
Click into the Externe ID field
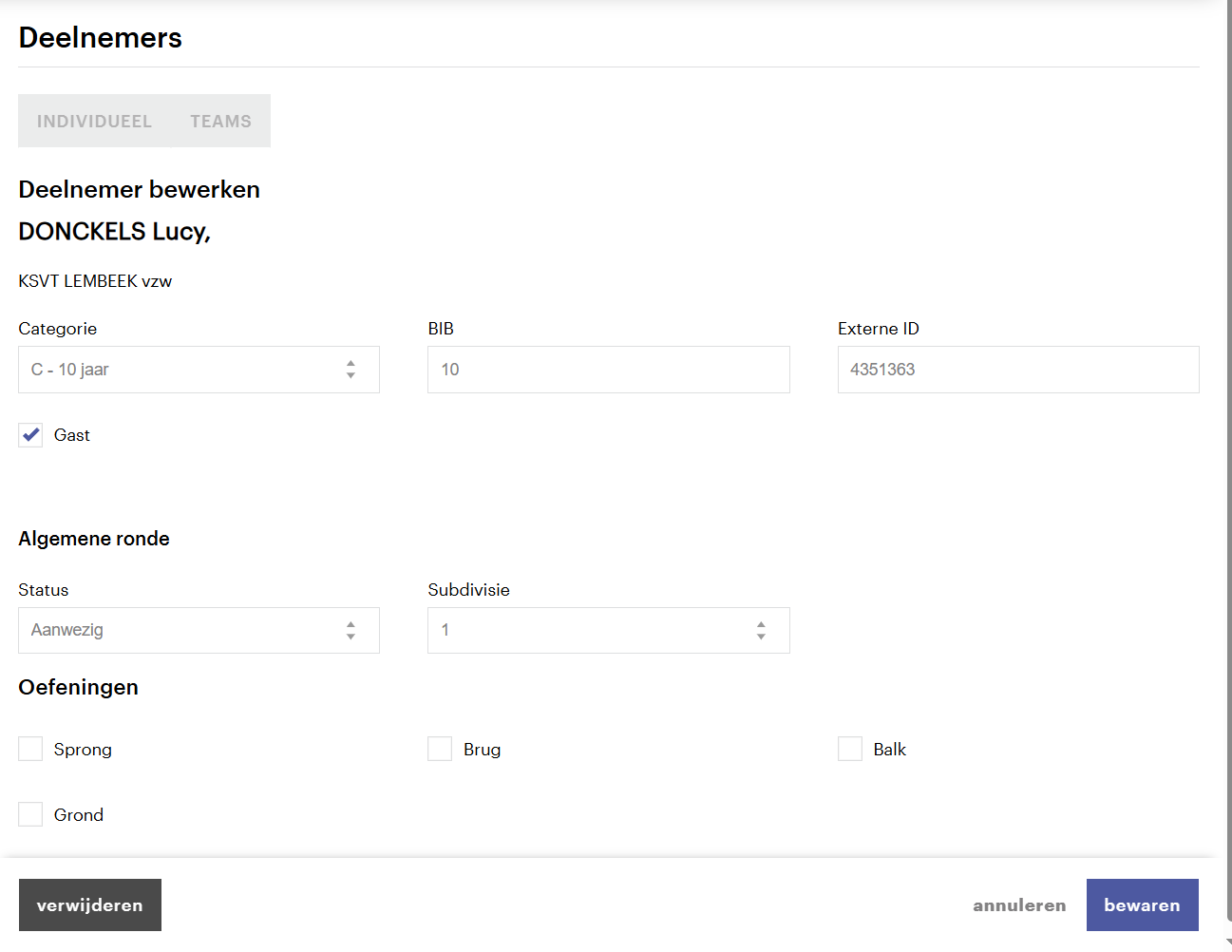(x=1018, y=370)
